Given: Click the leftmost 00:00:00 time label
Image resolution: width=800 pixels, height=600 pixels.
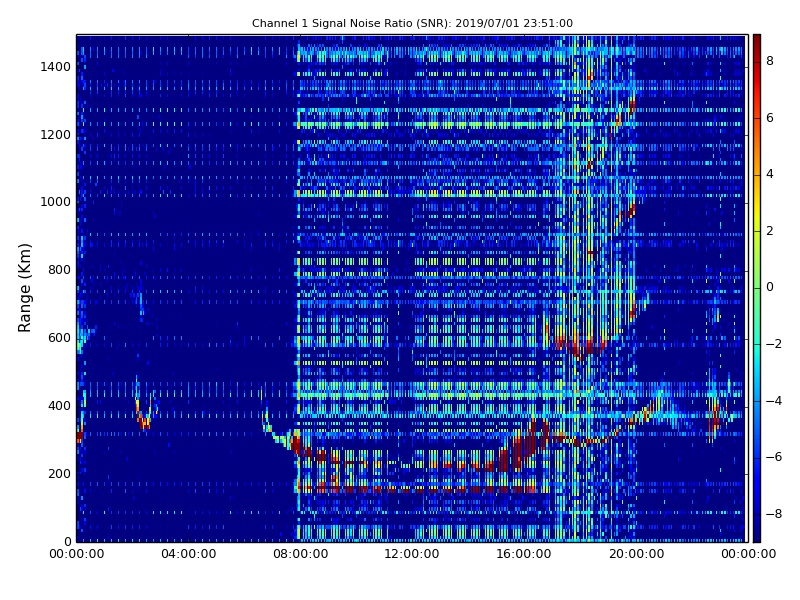Looking at the screenshot, I should (x=77, y=554).
